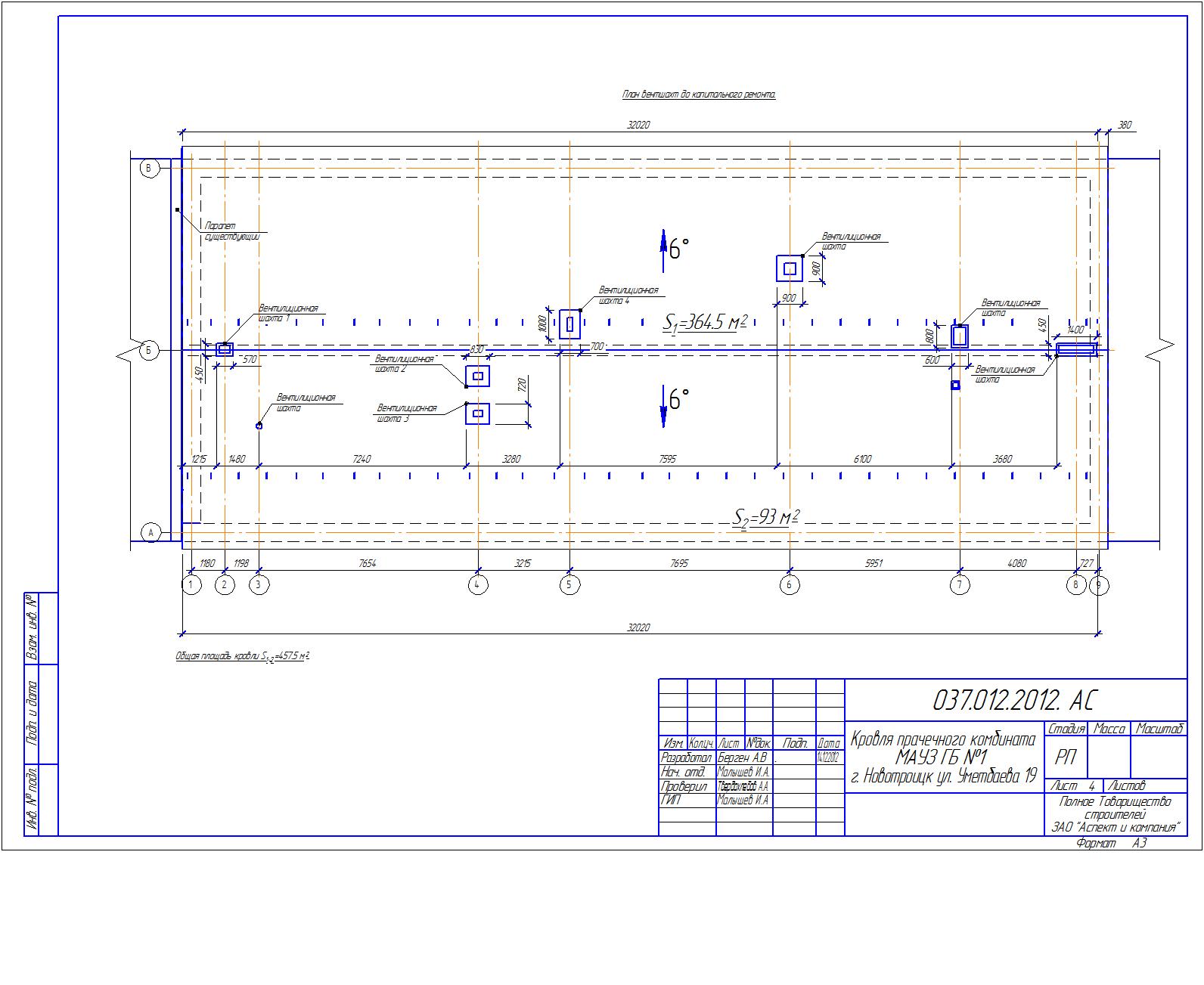This screenshot has width=1204, height=985.
Task: Select the '1480' dimension value
Action: [237, 459]
